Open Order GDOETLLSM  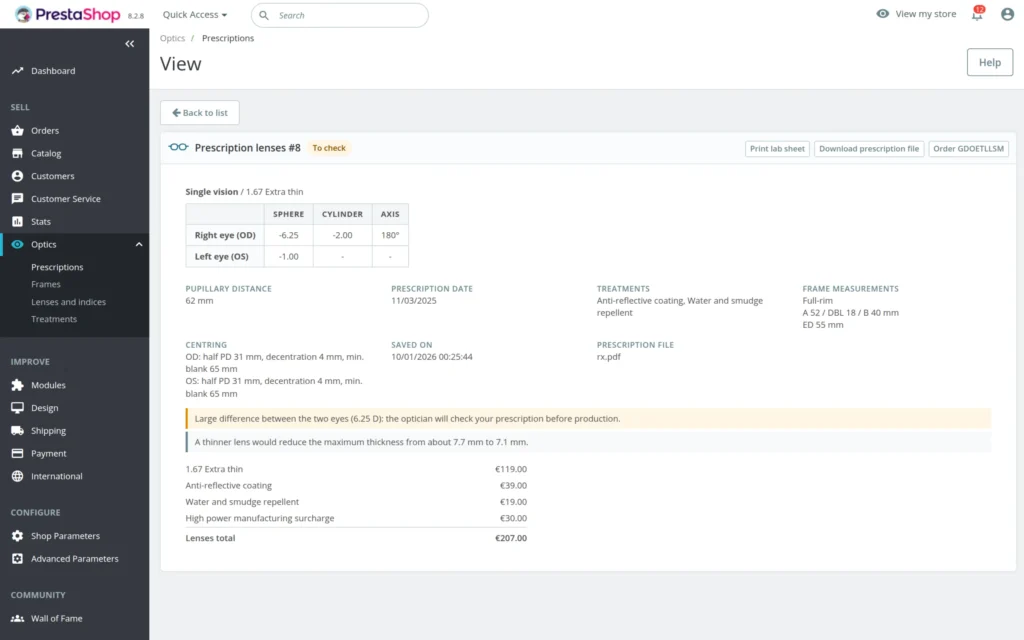[968, 148]
